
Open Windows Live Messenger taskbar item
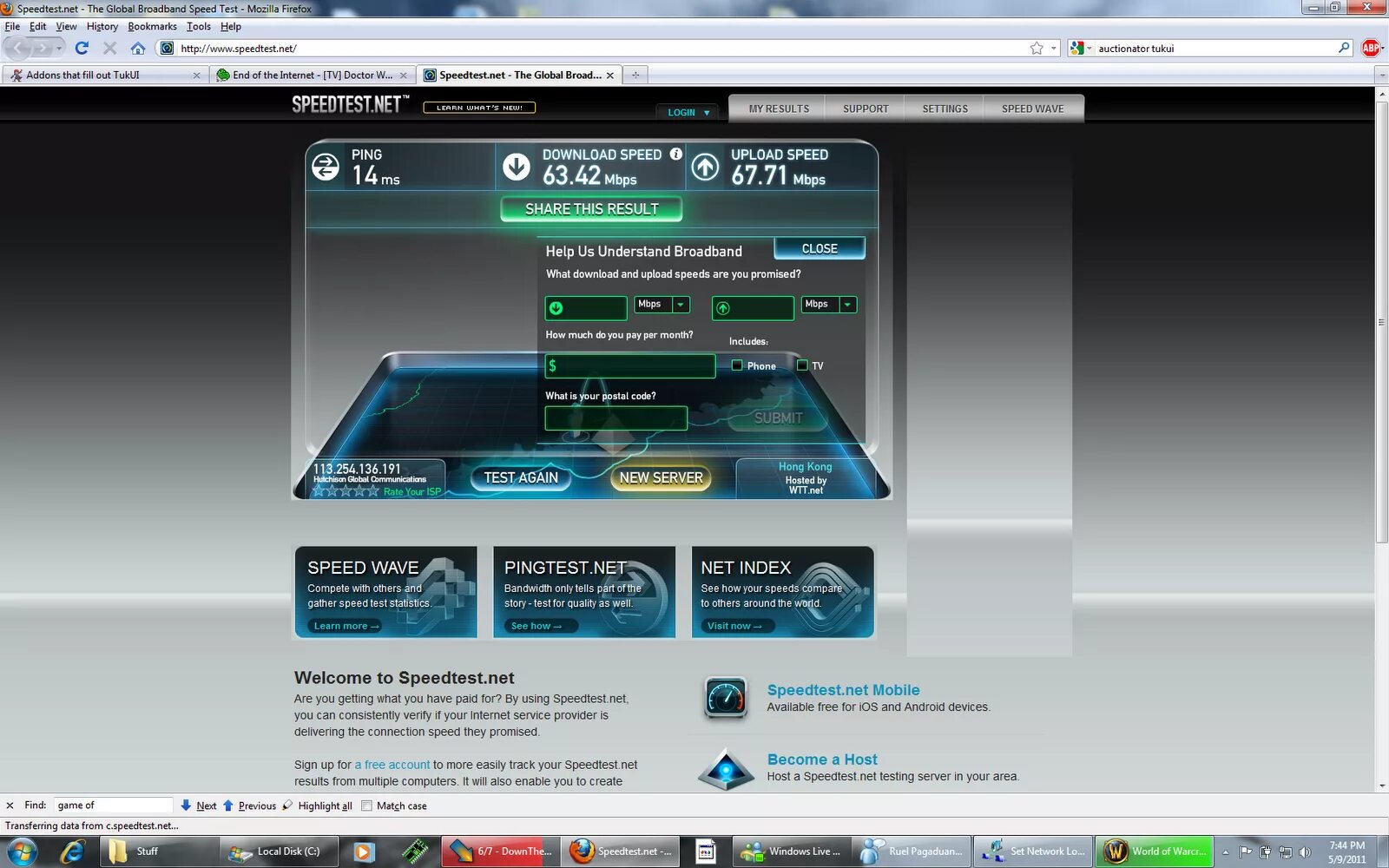click(x=792, y=852)
